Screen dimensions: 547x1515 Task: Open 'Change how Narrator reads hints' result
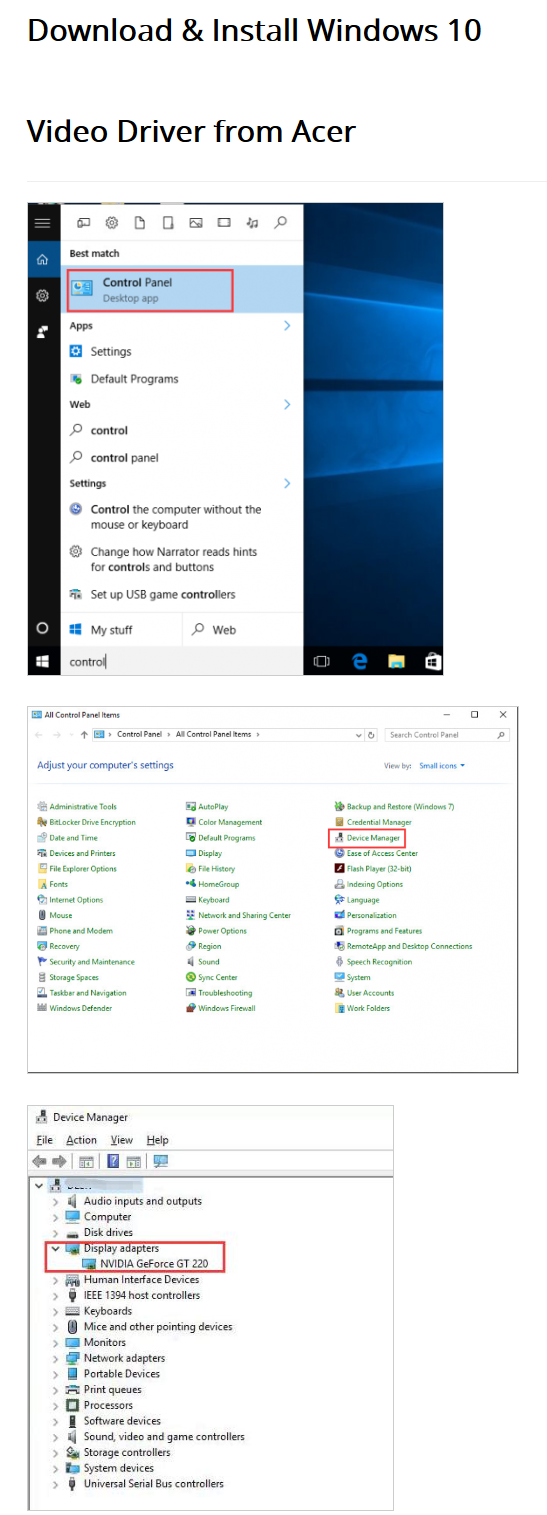(x=164, y=559)
